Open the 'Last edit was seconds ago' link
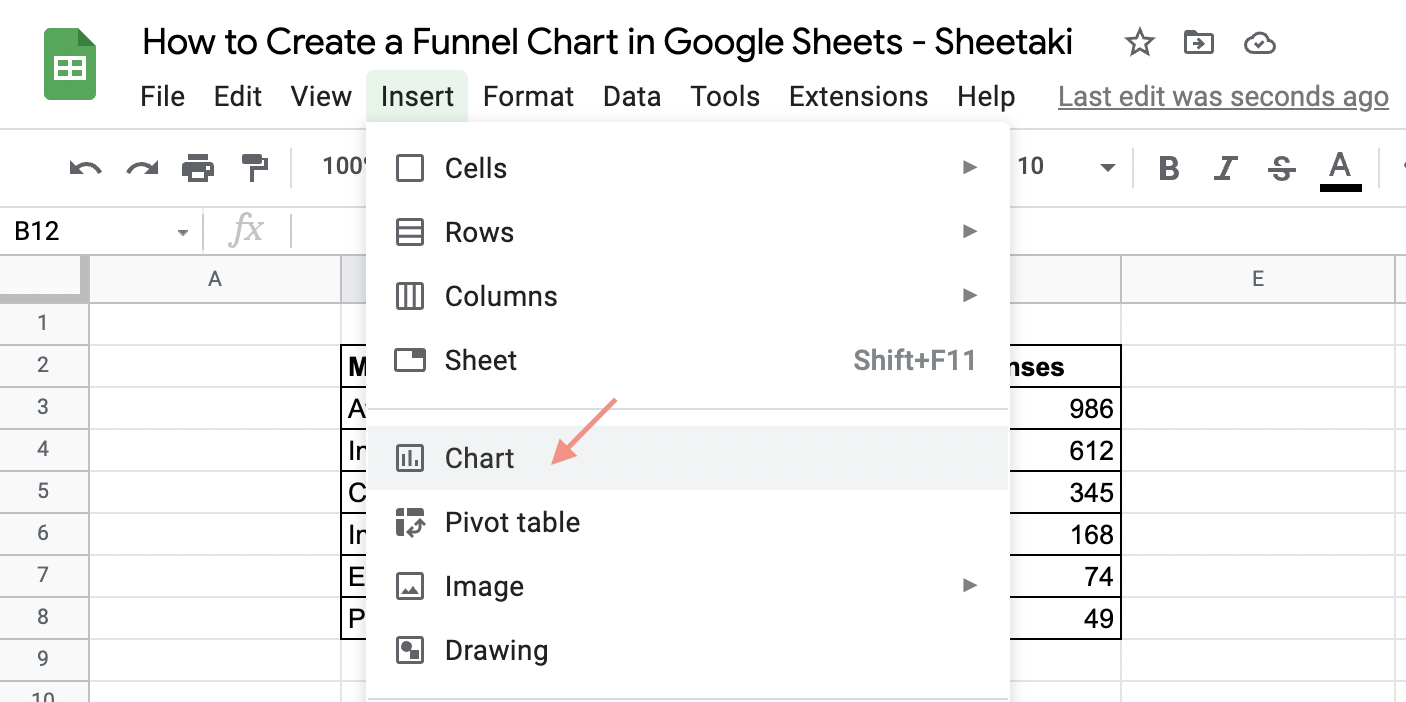Viewport: 1406px width, 702px height. pyautogui.click(x=1223, y=97)
